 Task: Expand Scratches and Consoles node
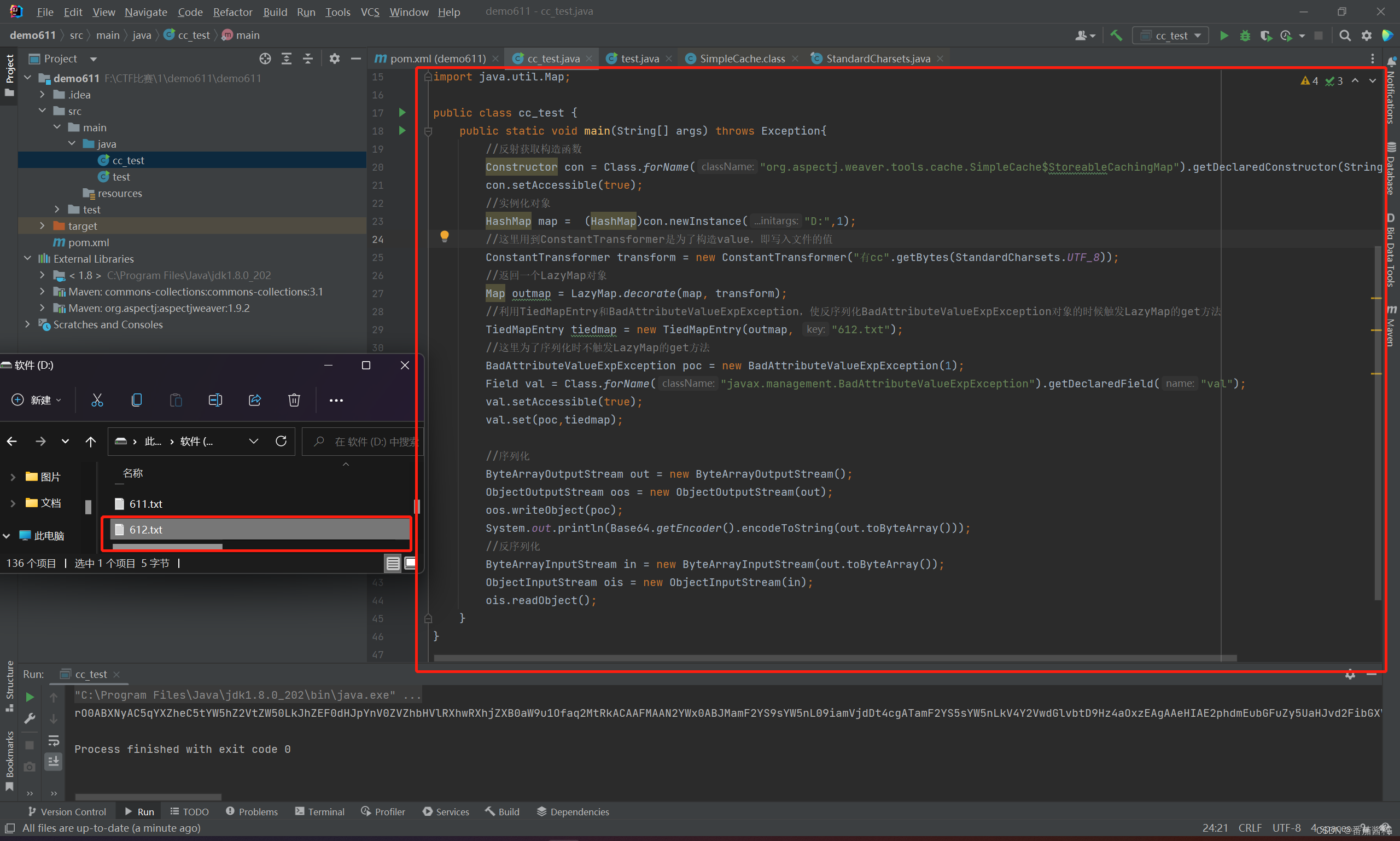tap(28, 324)
